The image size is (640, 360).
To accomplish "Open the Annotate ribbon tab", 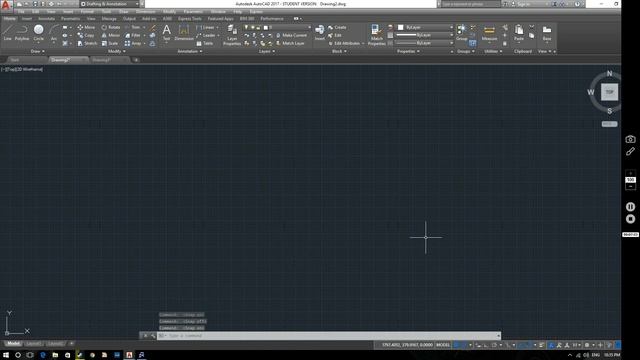I will (x=46, y=18).
